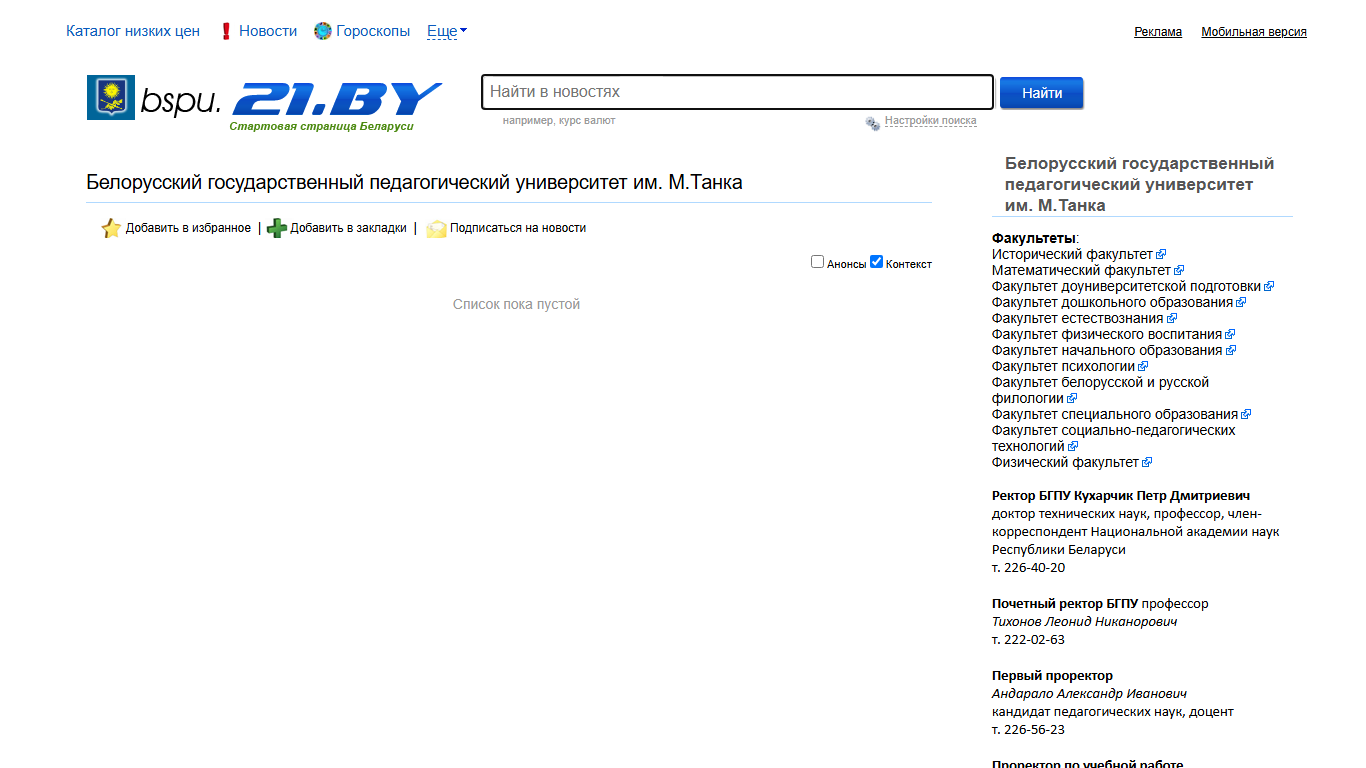
Task: Click the курс валют example query
Action: (x=587, y=121)
